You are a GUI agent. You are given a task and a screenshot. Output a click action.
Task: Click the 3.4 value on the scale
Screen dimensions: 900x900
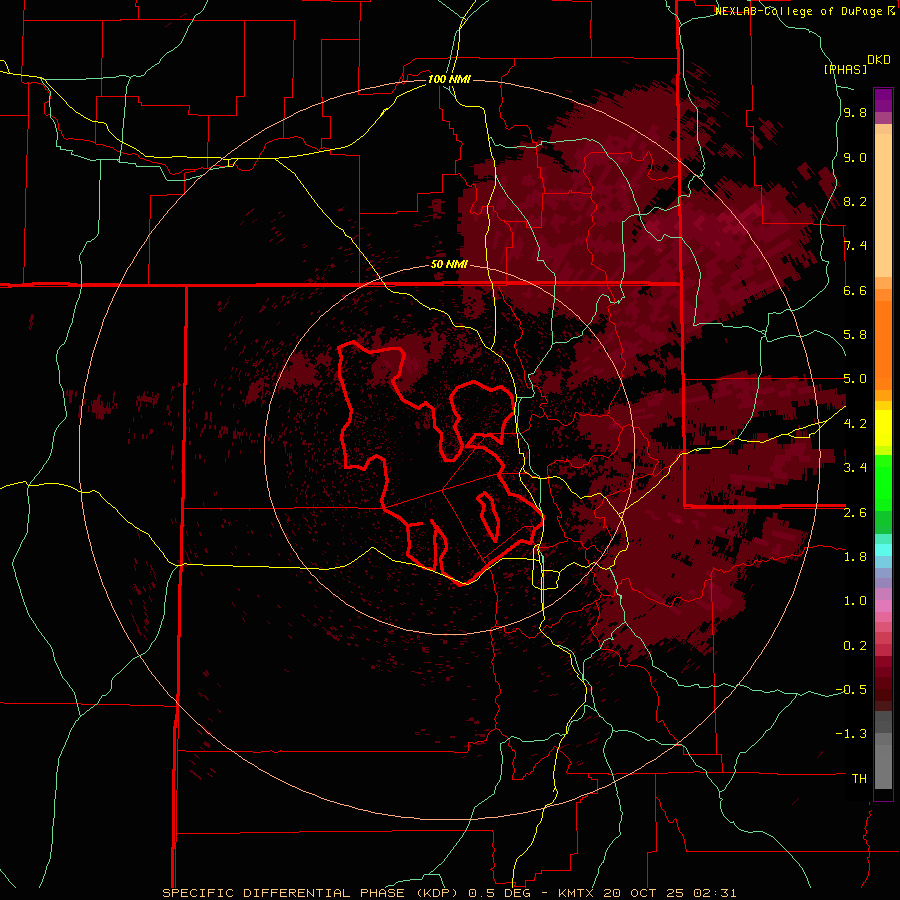855,468
